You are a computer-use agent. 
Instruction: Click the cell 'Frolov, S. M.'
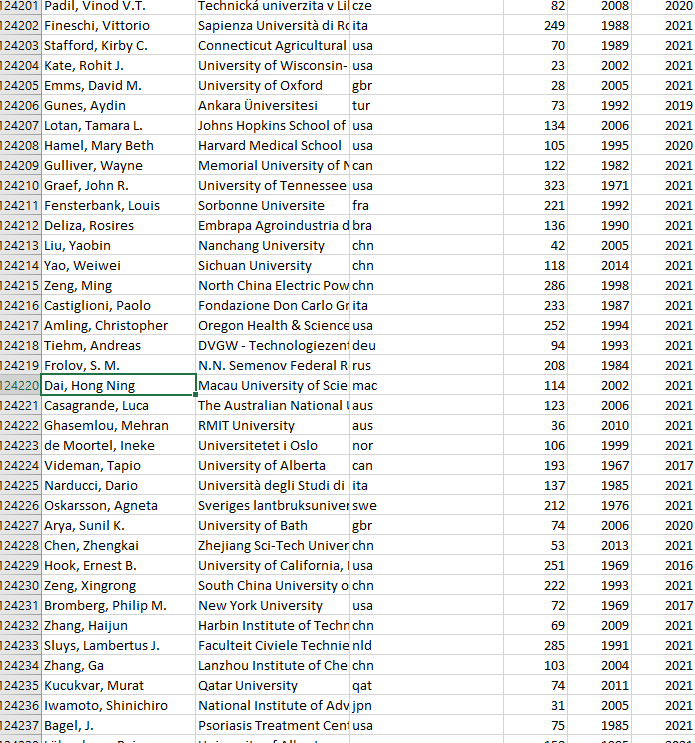tap(118, 365)
